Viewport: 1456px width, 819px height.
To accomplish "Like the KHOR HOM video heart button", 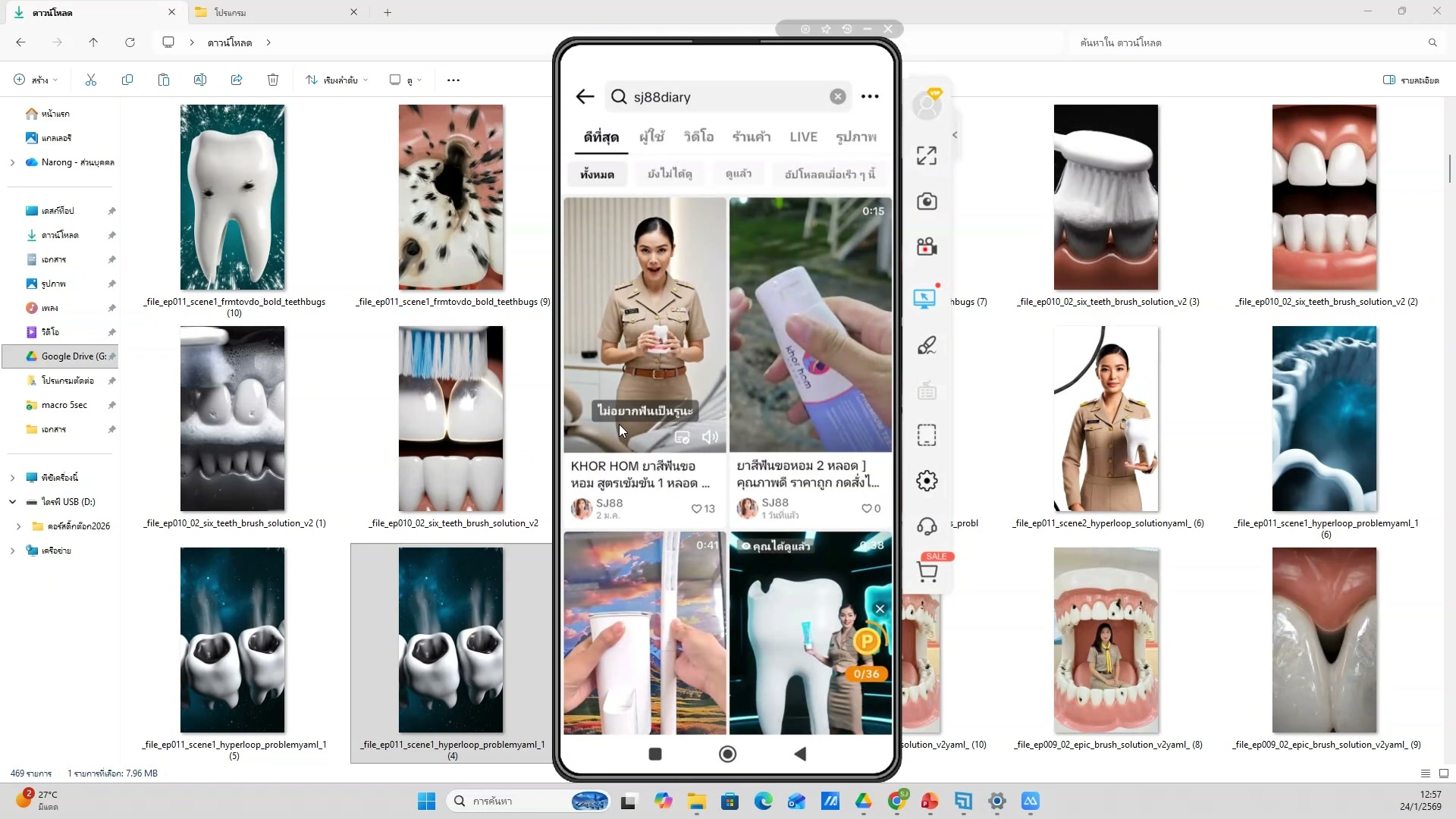I will click(x=696, y=509).
